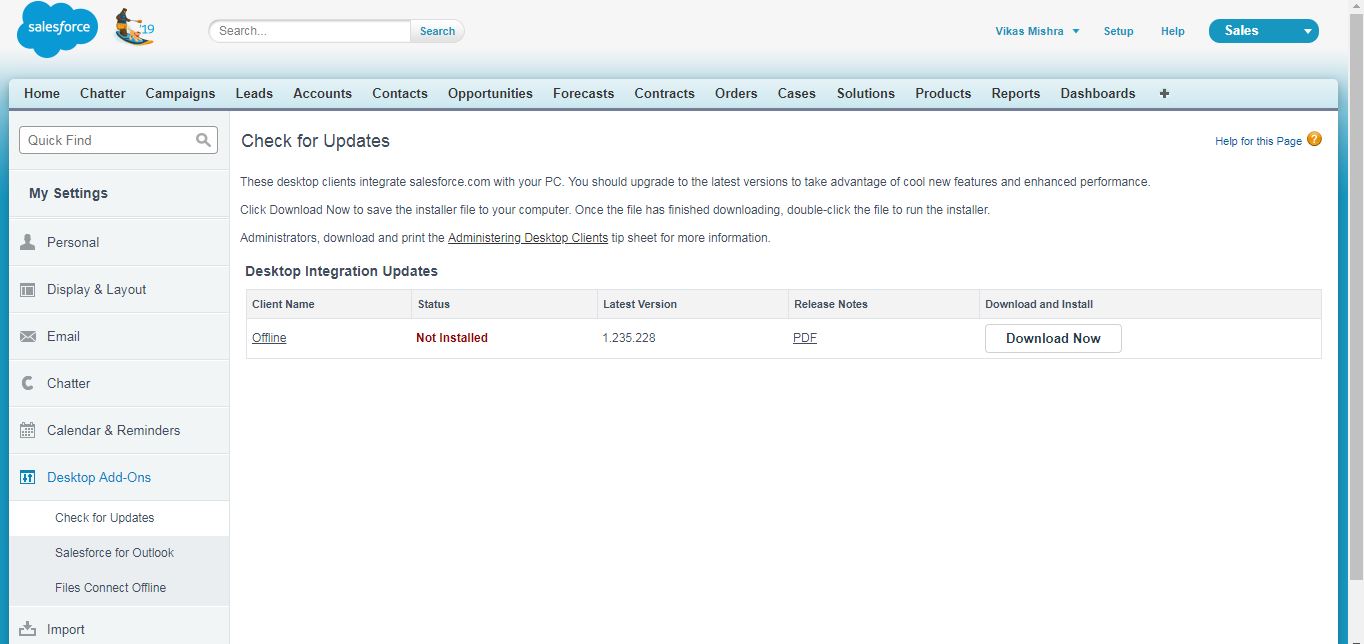Click the plus icon for all tabs
This screenshot has width=1364, height=644.
point(1164,93)
